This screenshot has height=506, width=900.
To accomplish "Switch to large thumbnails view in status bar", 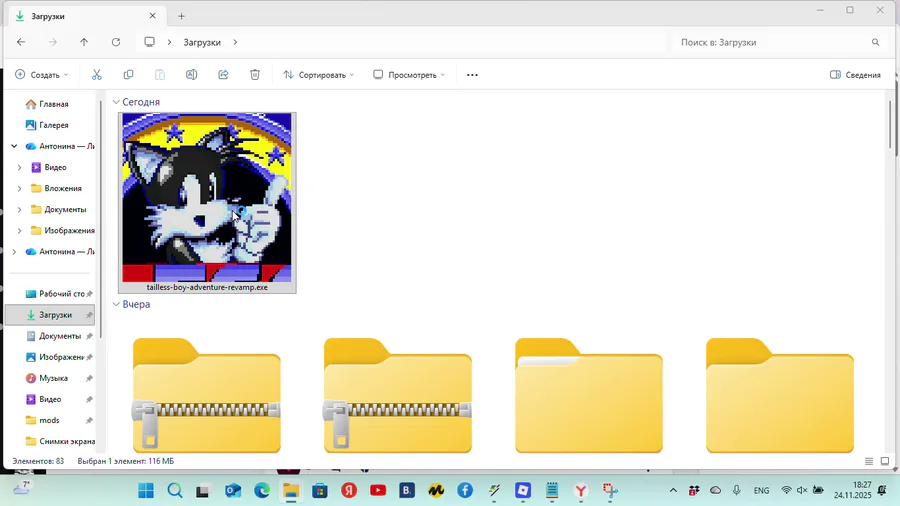I will click(x=885, y=461).
